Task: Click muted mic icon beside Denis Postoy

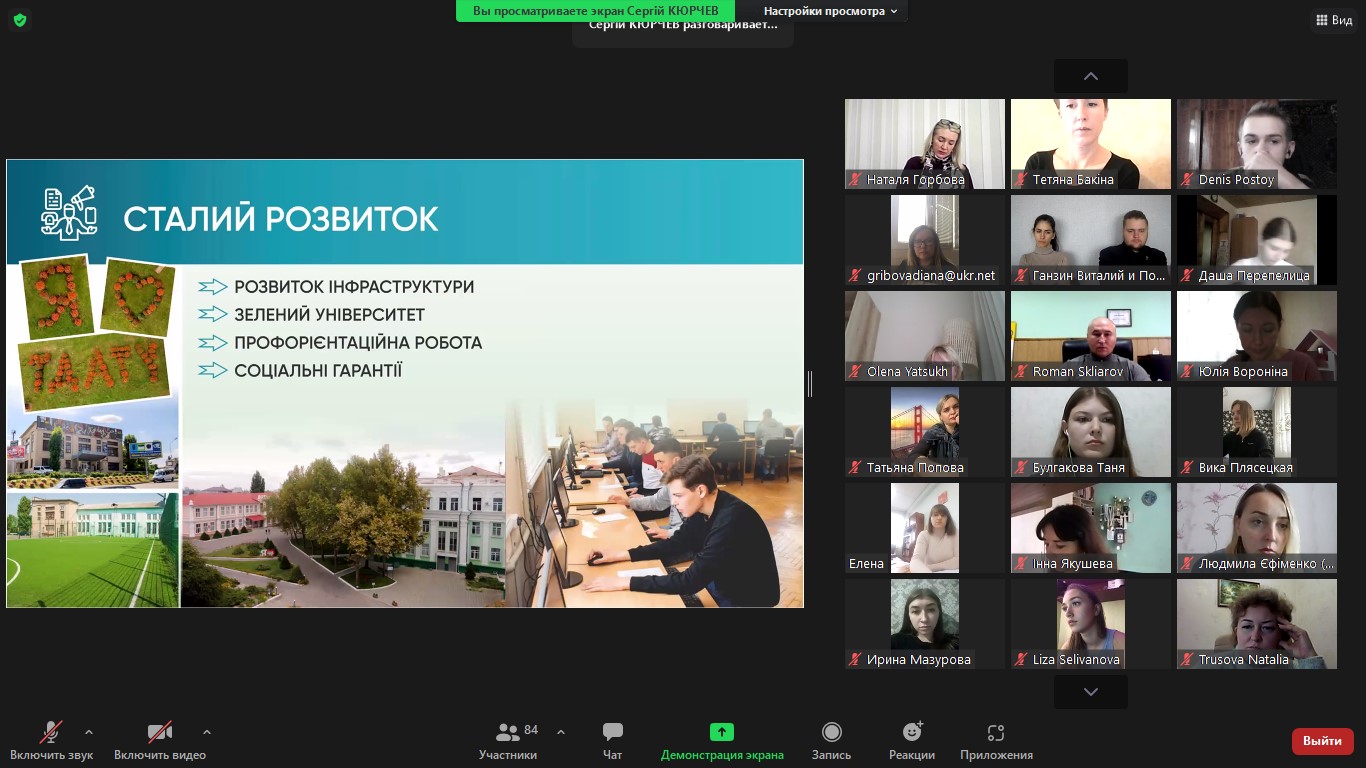Action: pyautogui.click(x=1188, y=180)
